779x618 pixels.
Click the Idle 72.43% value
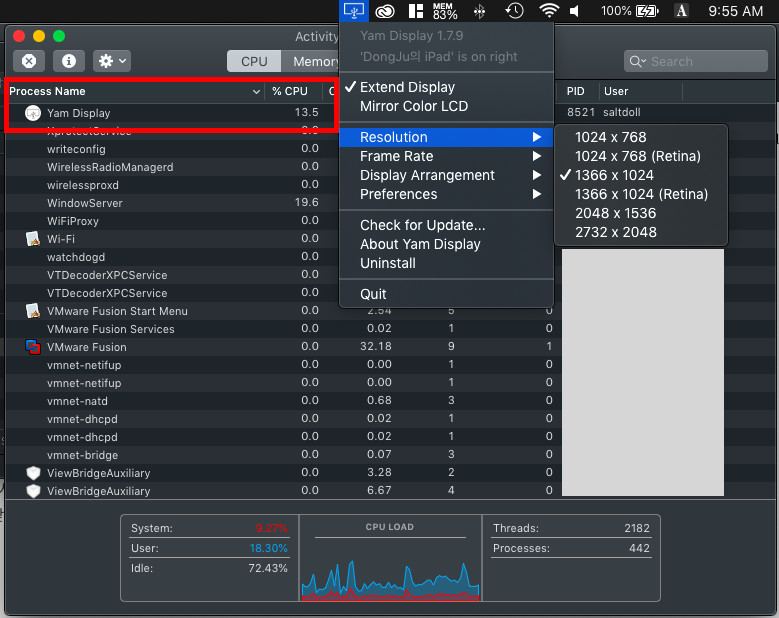coord(268,568)
